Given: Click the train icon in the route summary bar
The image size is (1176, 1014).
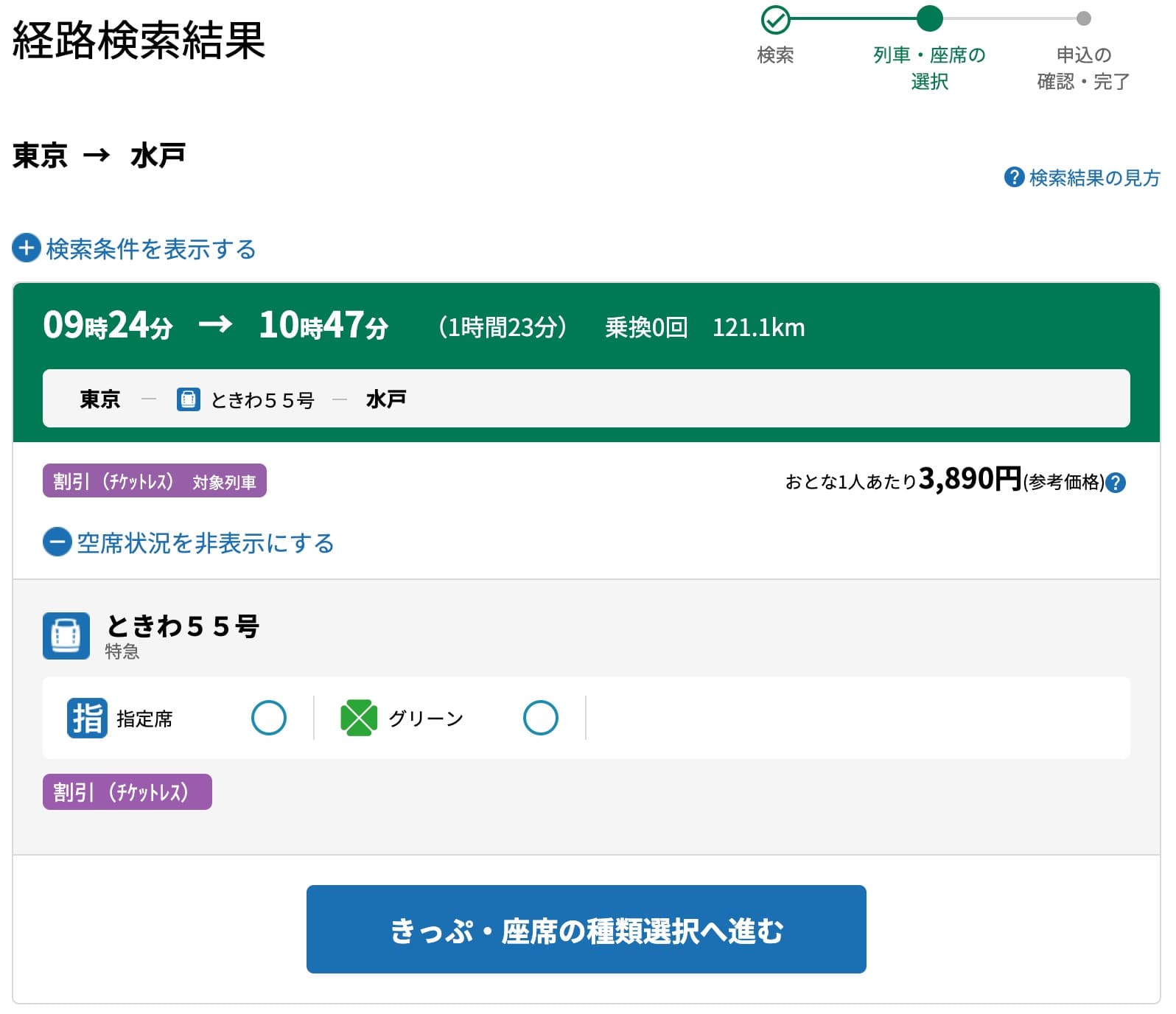Looking at the screenshot, I should 189,399.
